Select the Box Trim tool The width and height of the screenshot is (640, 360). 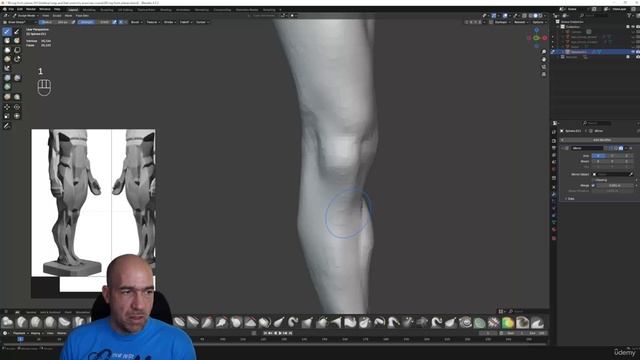click(17, 59)
